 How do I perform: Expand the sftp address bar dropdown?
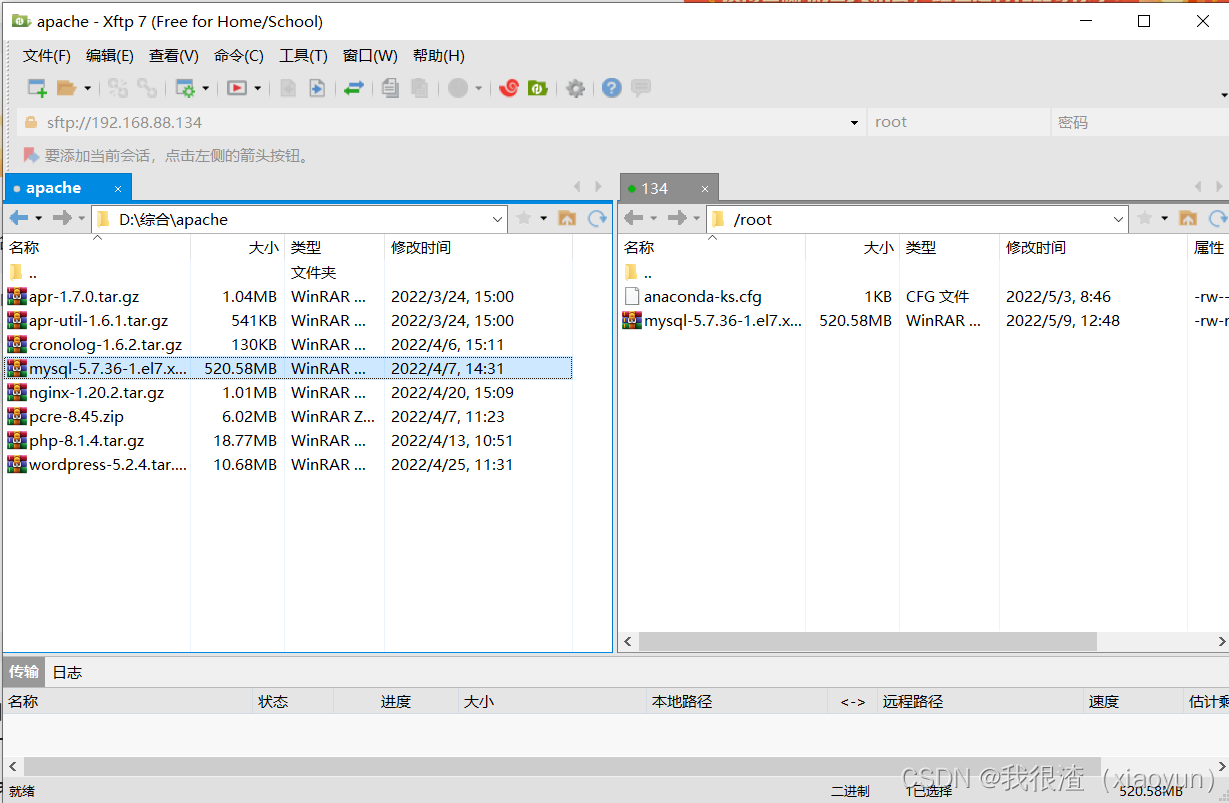click(854, 123)
